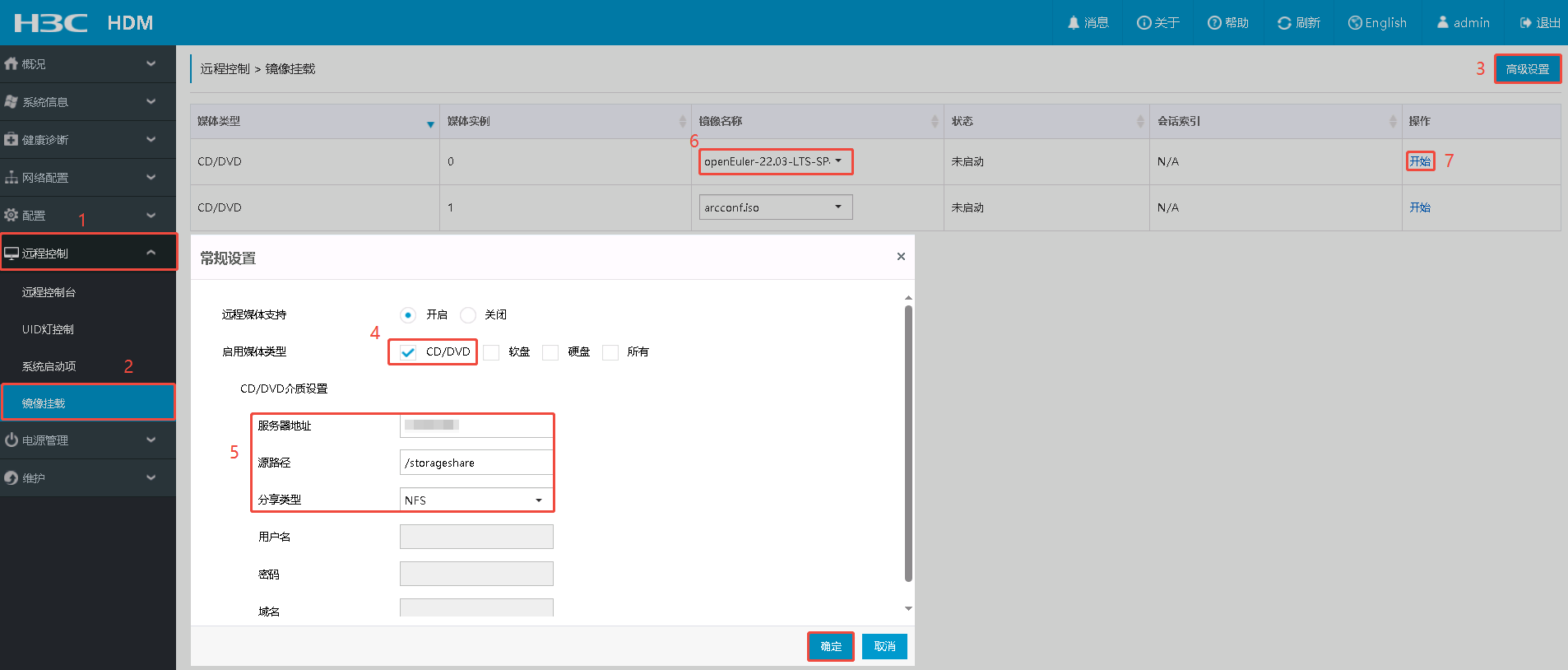Focus the 服务器地址 input field
This screenshot has height=670, width=1568.
pyautogui.click(x=476, y=426)
